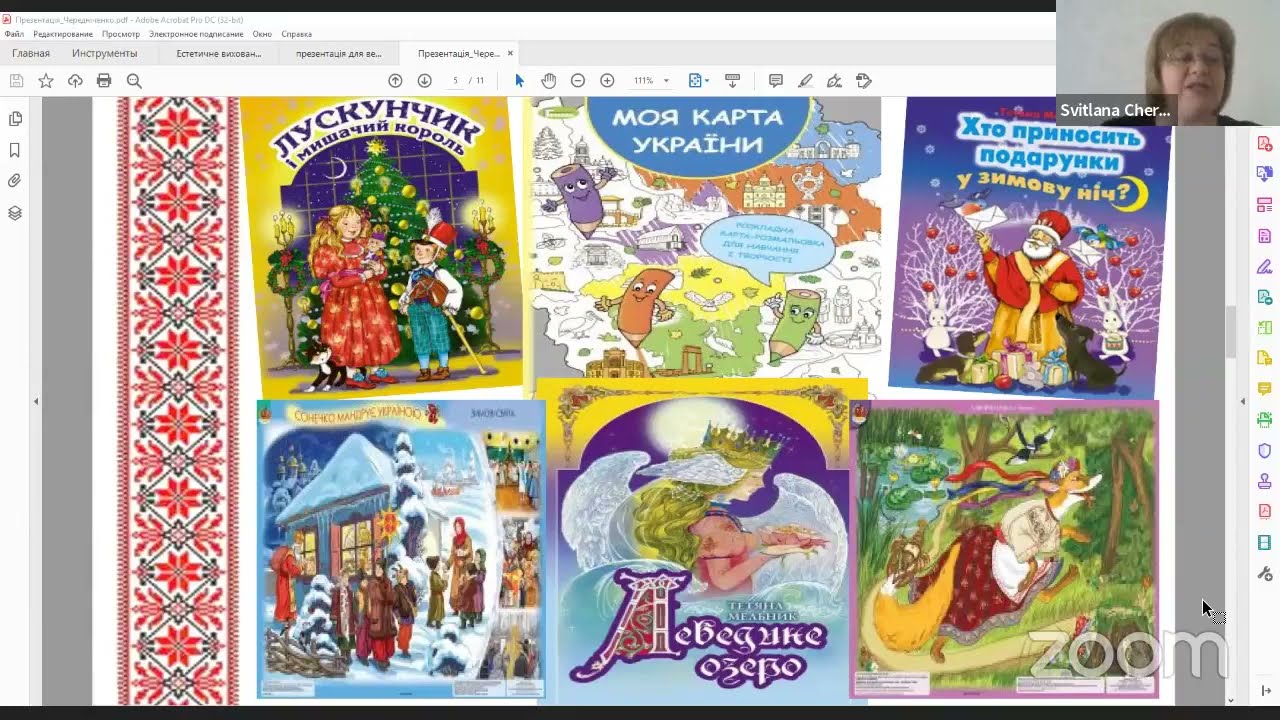
Task: Click the Save file icon
Action: coord(16,81)
